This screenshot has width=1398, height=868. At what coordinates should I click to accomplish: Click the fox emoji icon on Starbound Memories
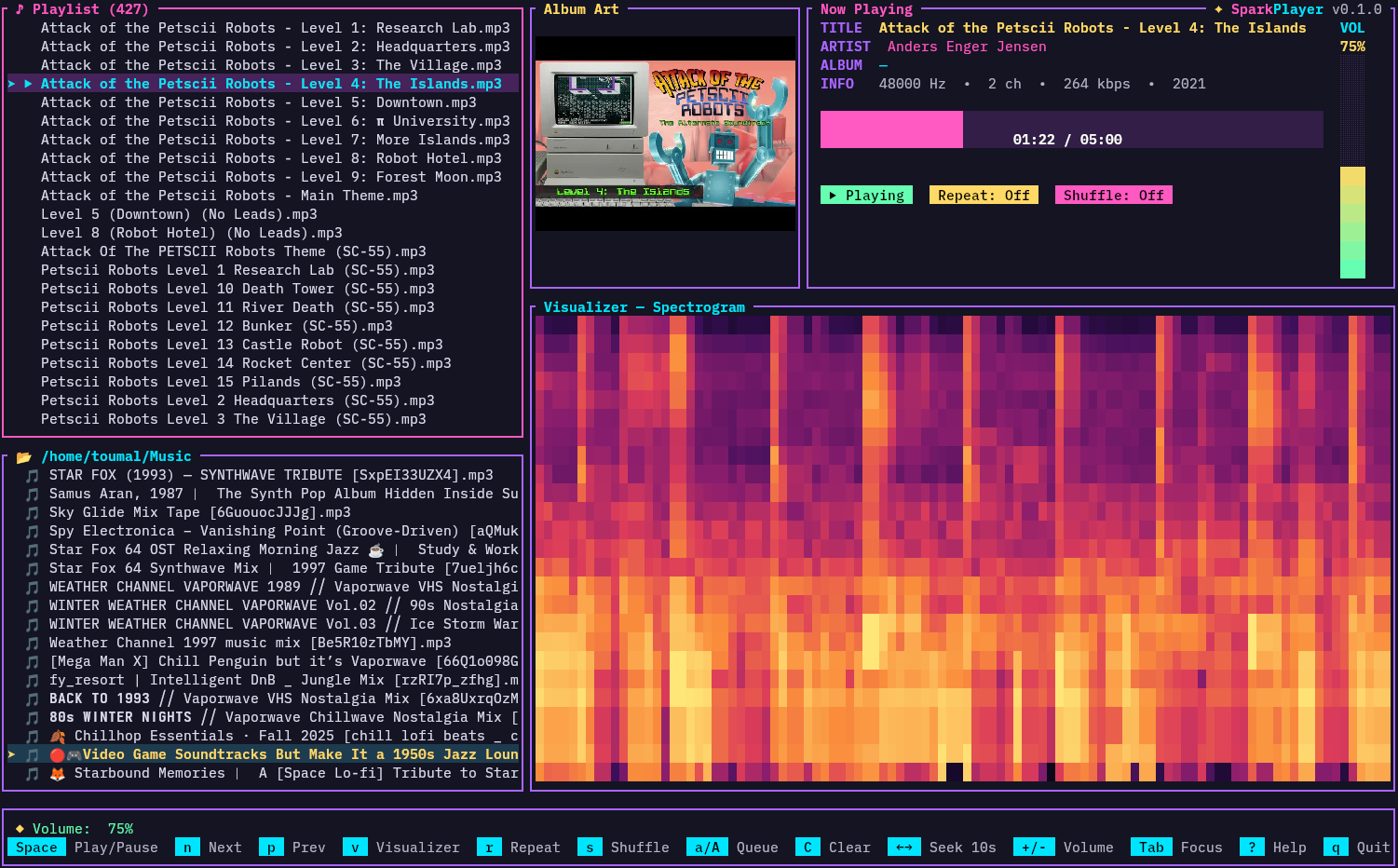point(57,773)
